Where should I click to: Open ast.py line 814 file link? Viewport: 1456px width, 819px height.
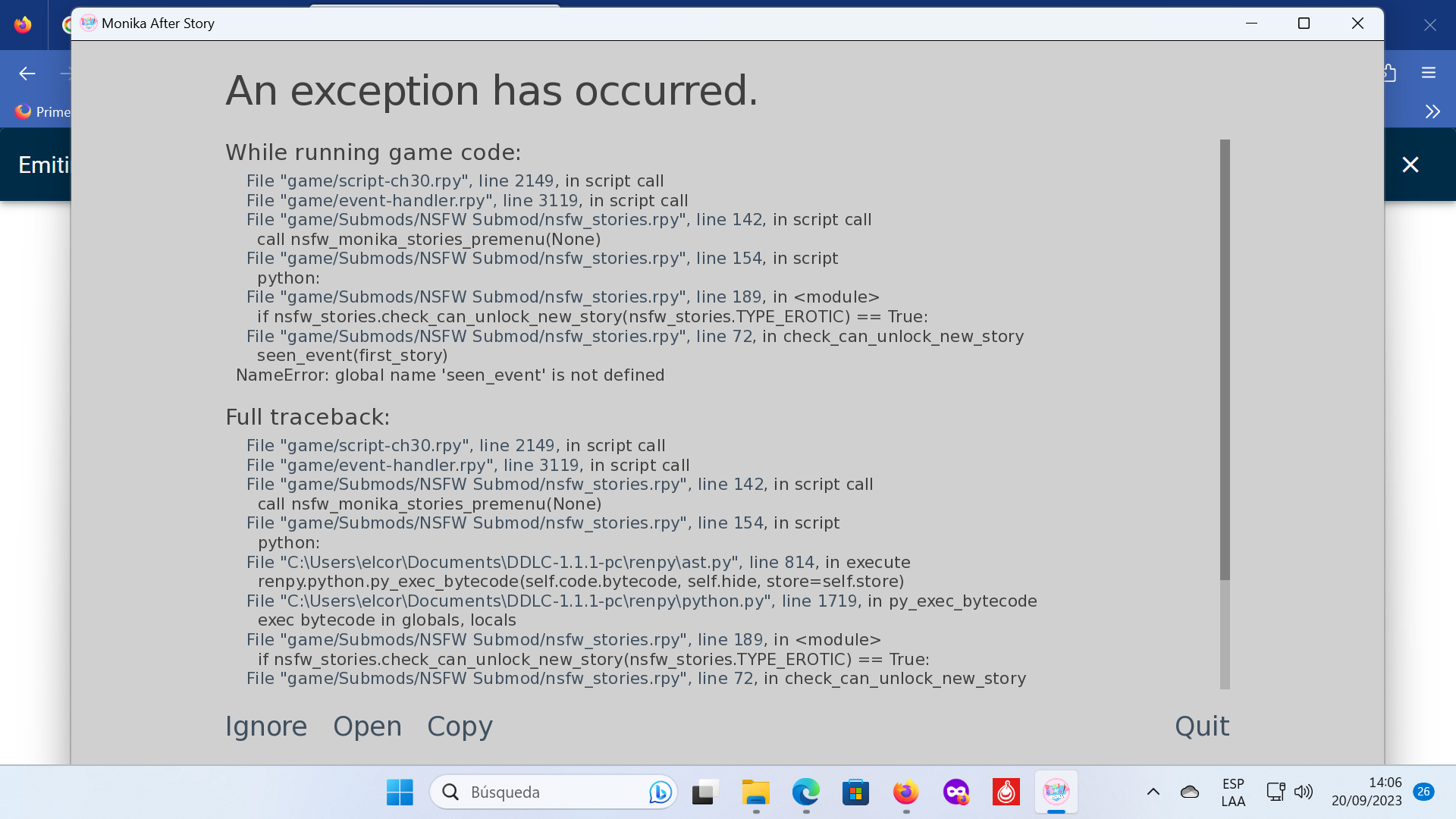(531, 563)
